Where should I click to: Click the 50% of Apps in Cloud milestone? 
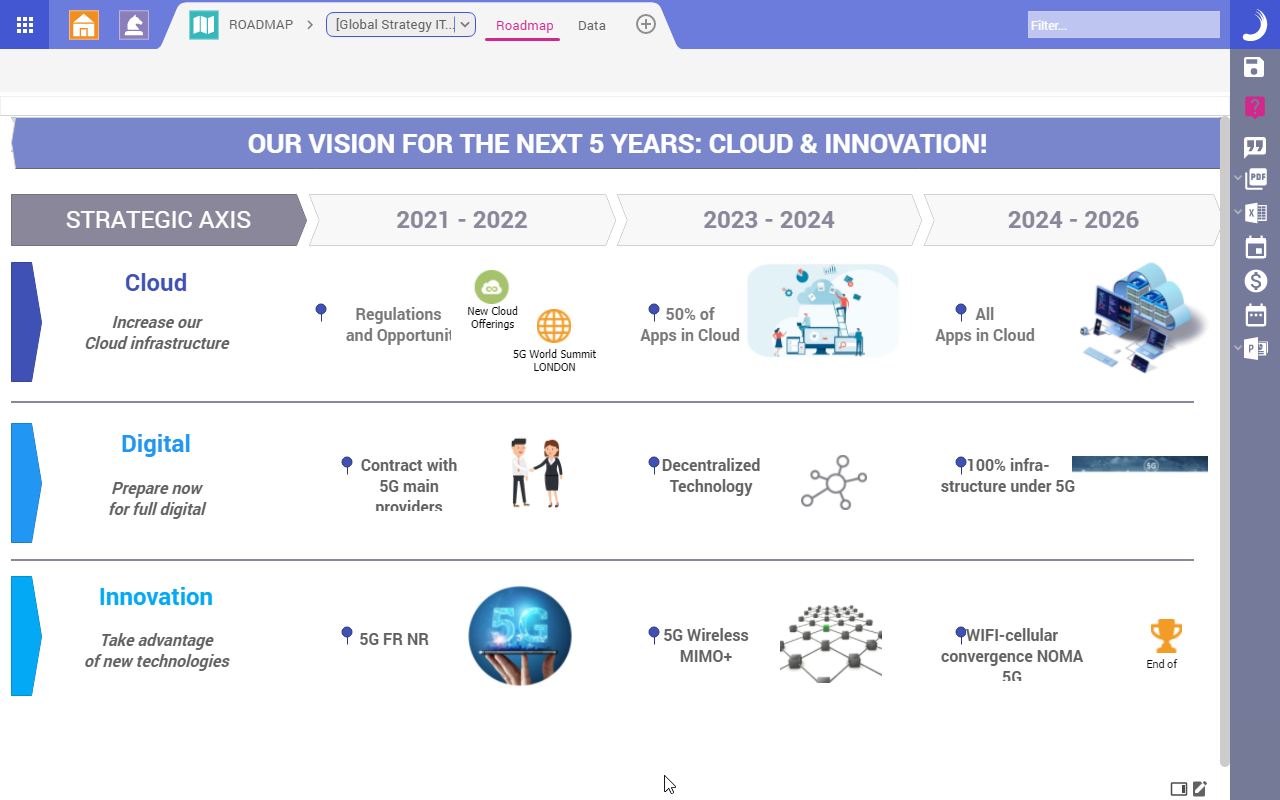[x=690, y=325]
